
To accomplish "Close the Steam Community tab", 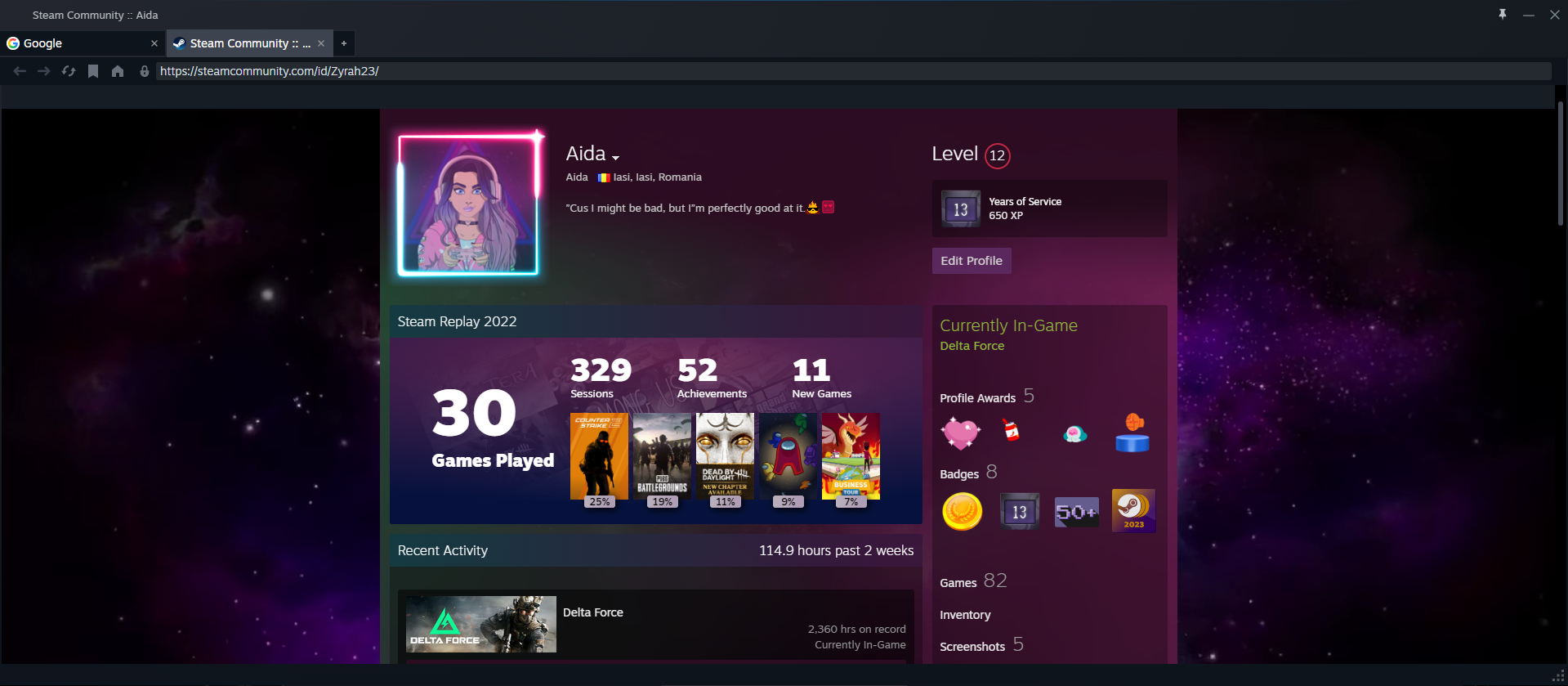I will pos(321,43).
